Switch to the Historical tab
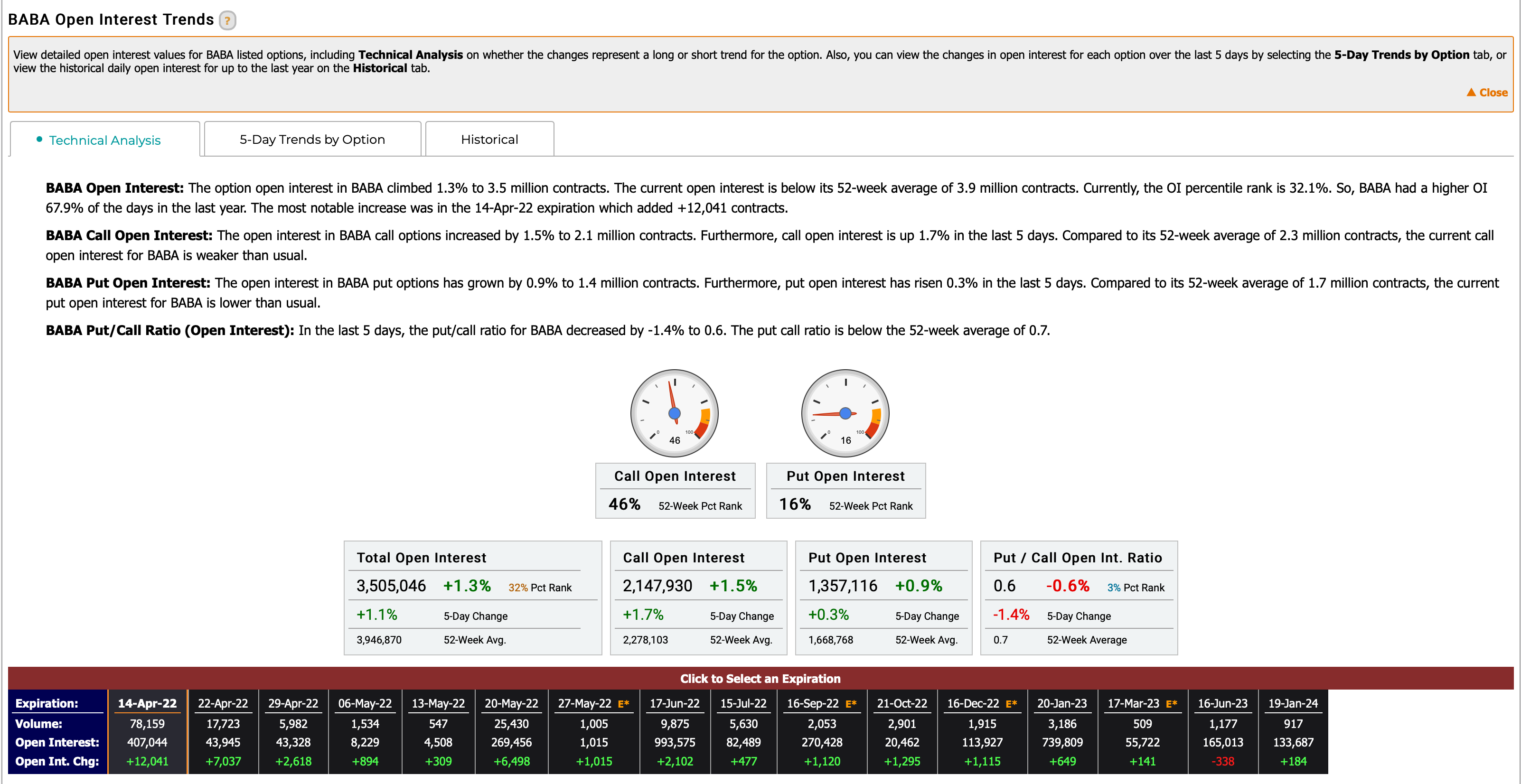Screen dimensions: 1521x784 click(x=488, y=139)
